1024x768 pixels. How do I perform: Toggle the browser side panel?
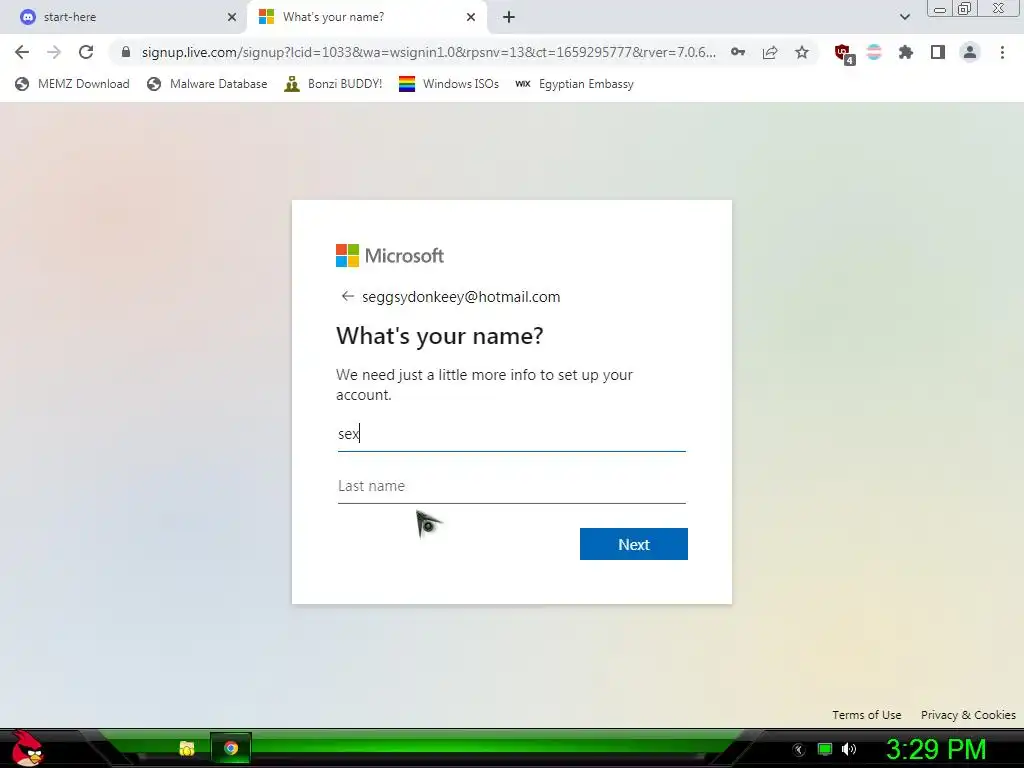coord(938,52)
